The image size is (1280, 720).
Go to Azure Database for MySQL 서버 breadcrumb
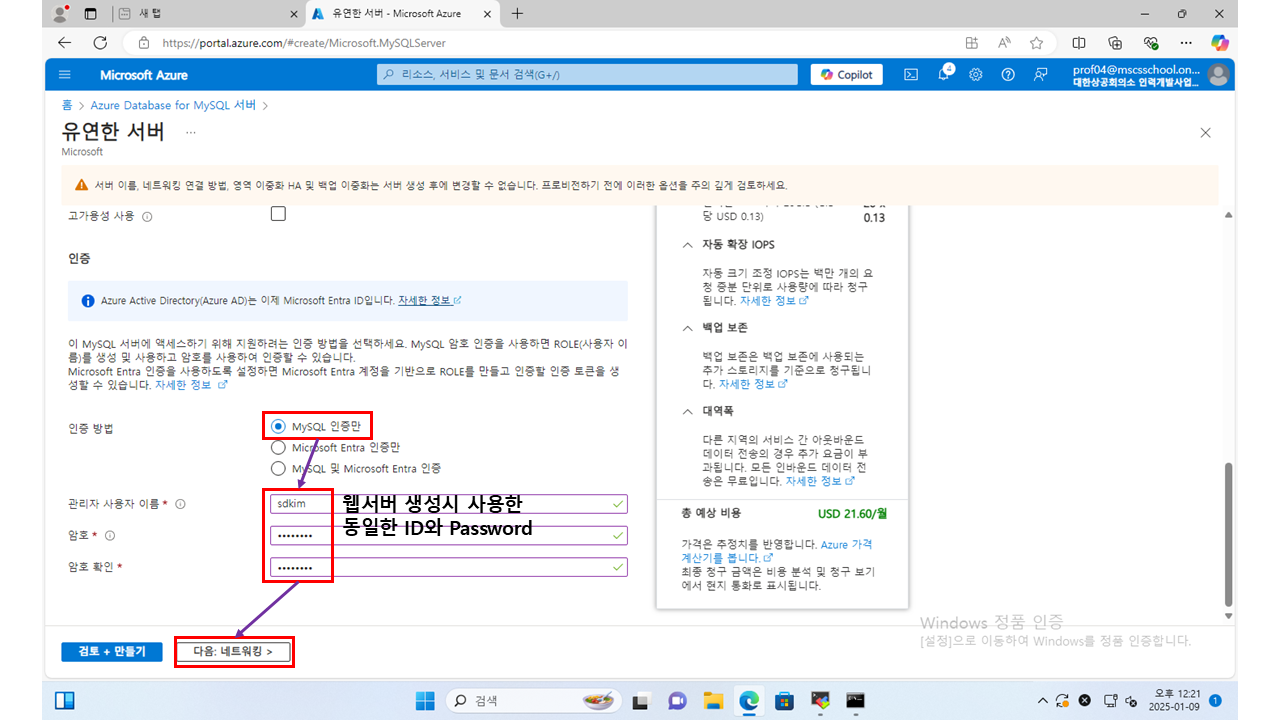173,105
